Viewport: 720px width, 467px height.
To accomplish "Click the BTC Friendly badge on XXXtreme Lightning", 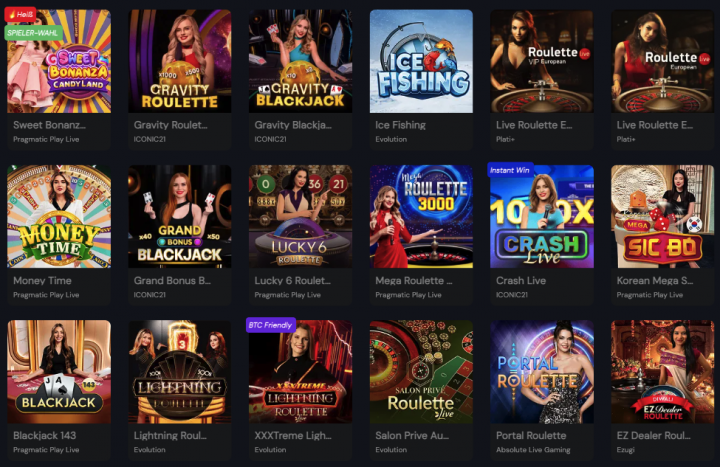I will (270, 325).
